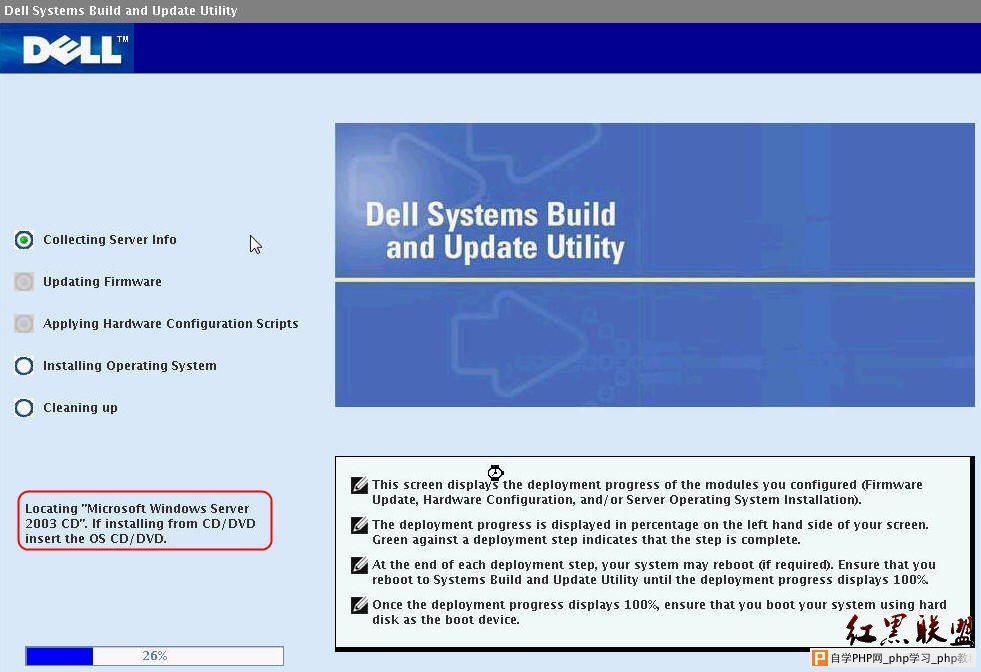Image resolution: width=981 pixels, height=672 pixels.
Task: Click the 'At the end of each deployment step' note
Action: [654, 572]
